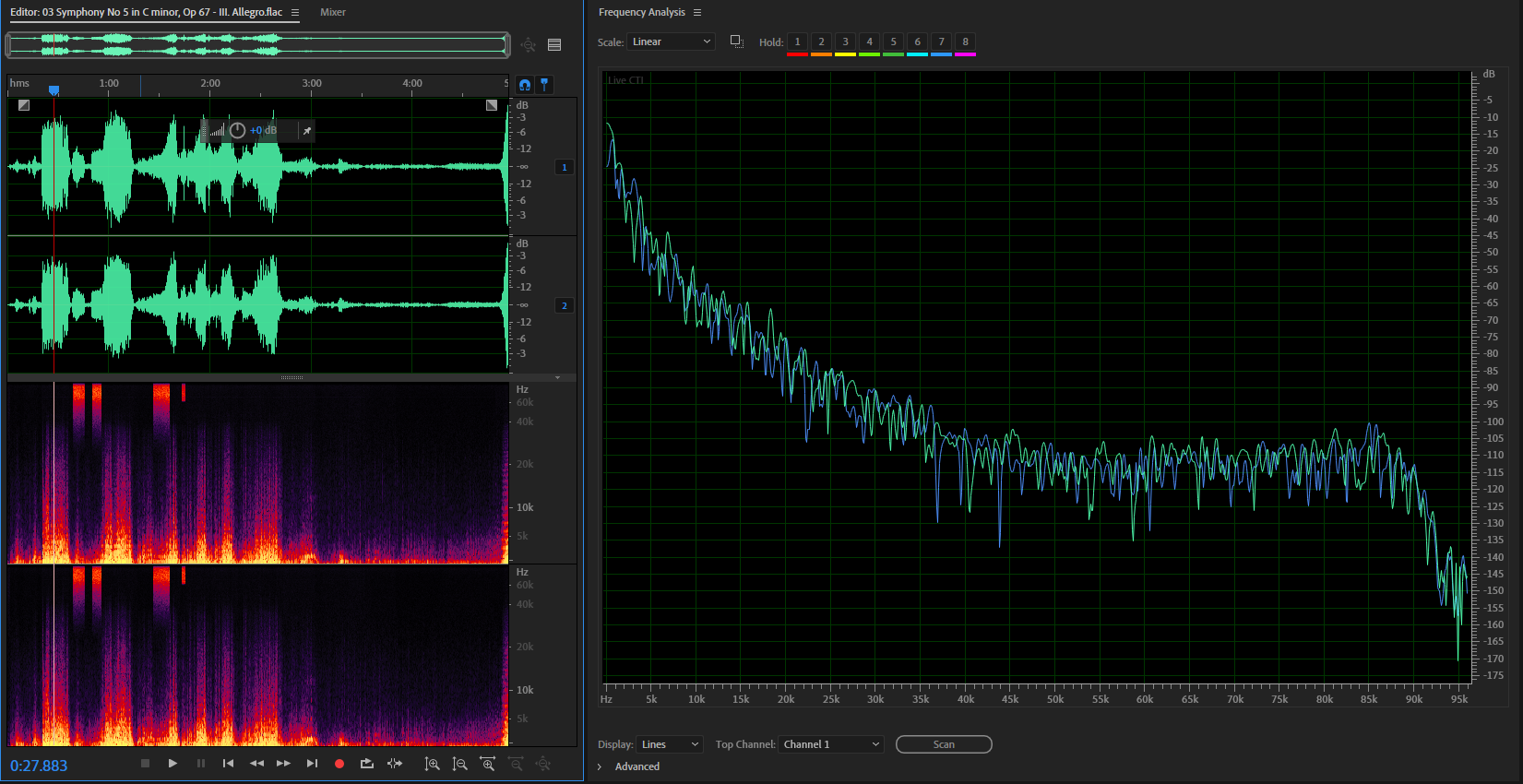Open the spectral display list icon near navigator
Viewport: 1523px width, 784px height.
click(x=554, y=44)
